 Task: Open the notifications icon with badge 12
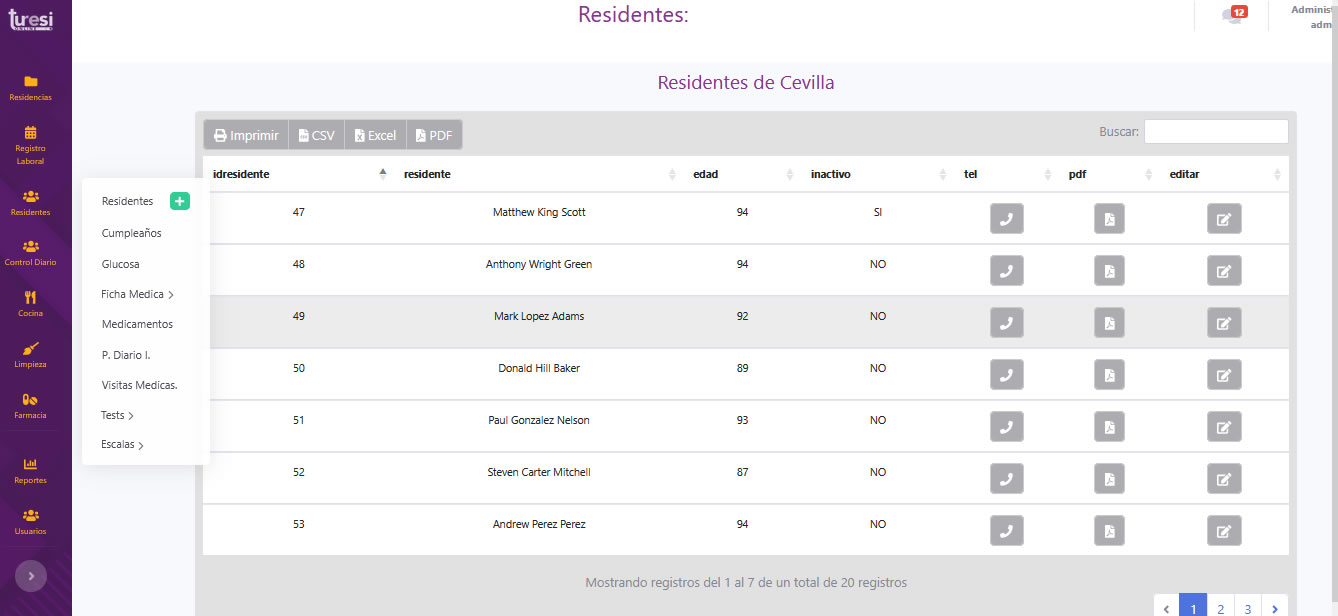(x=1234, y=16)
